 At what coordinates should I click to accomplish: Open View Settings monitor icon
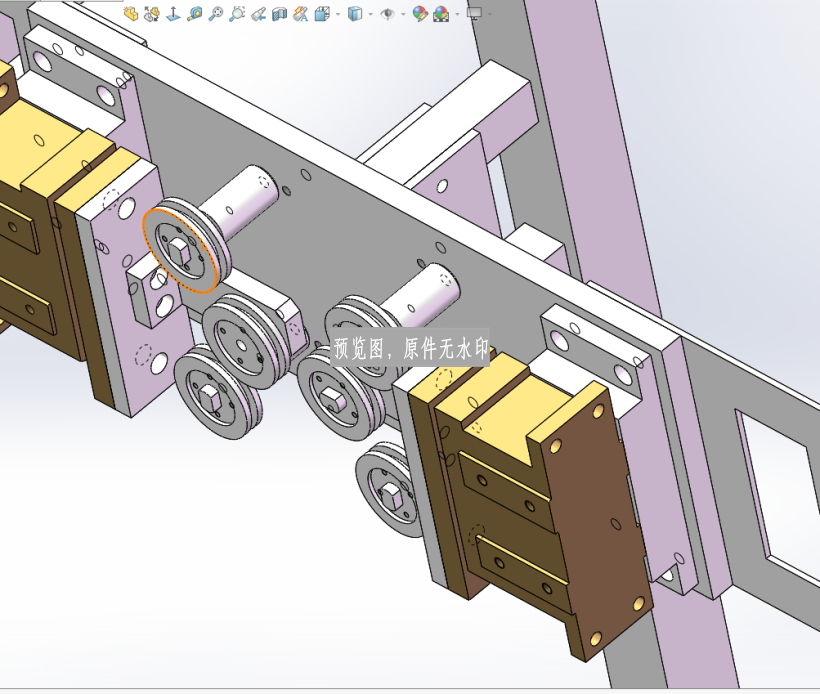pyautogui.click(x=474, y=14)
